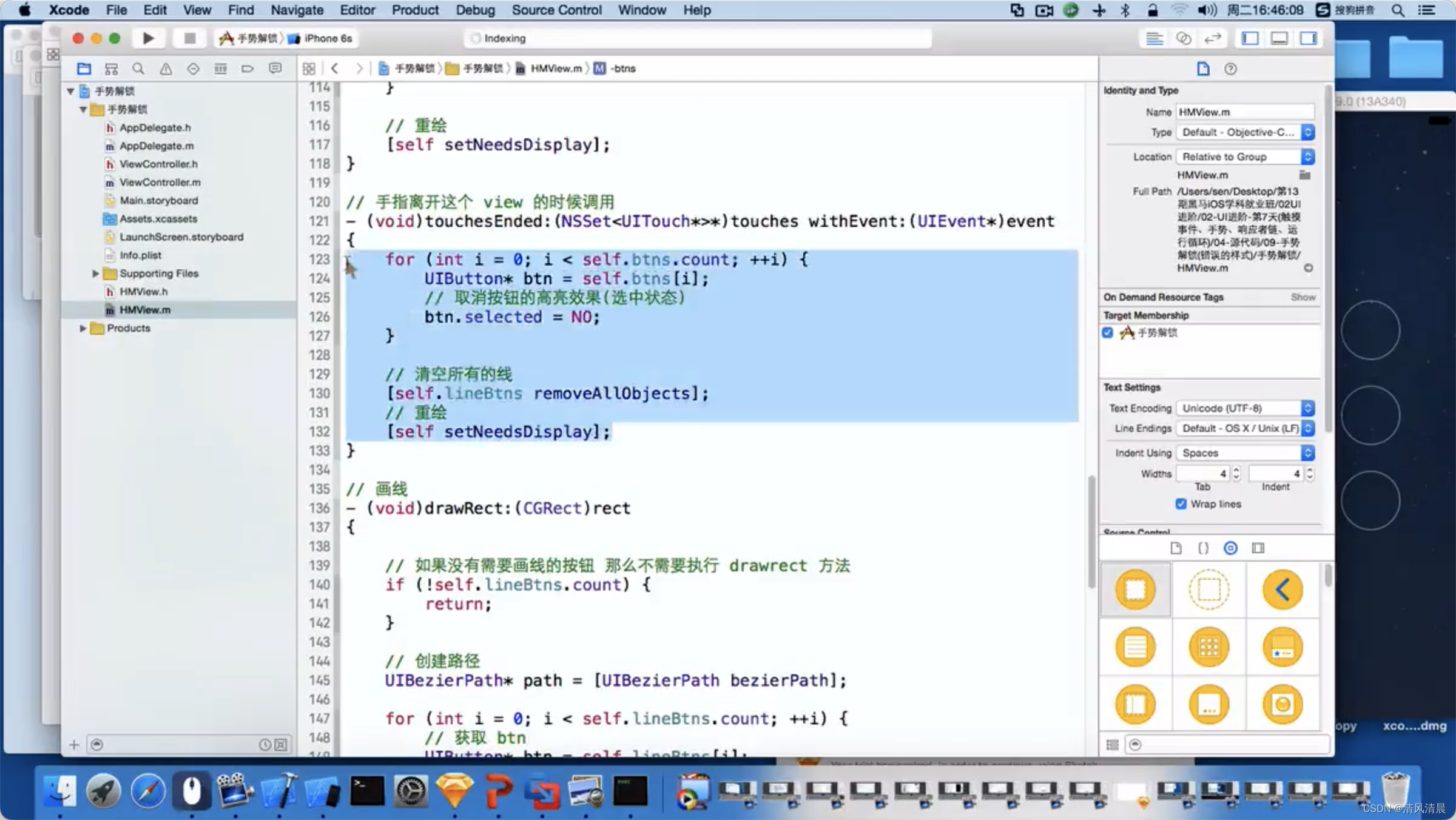Show the File inspector tab
Viewport: 1456px width, 820px height.
1203,69
